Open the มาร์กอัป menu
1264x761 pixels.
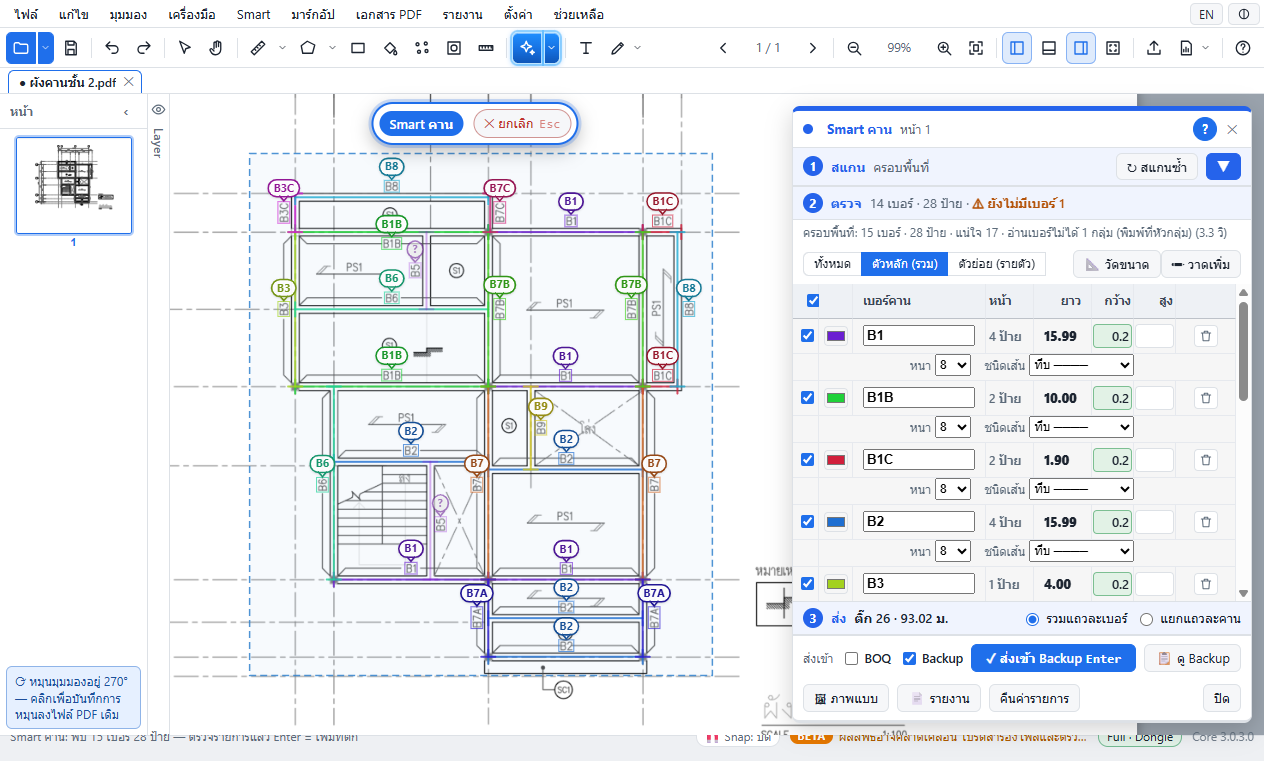coord(313,15)
